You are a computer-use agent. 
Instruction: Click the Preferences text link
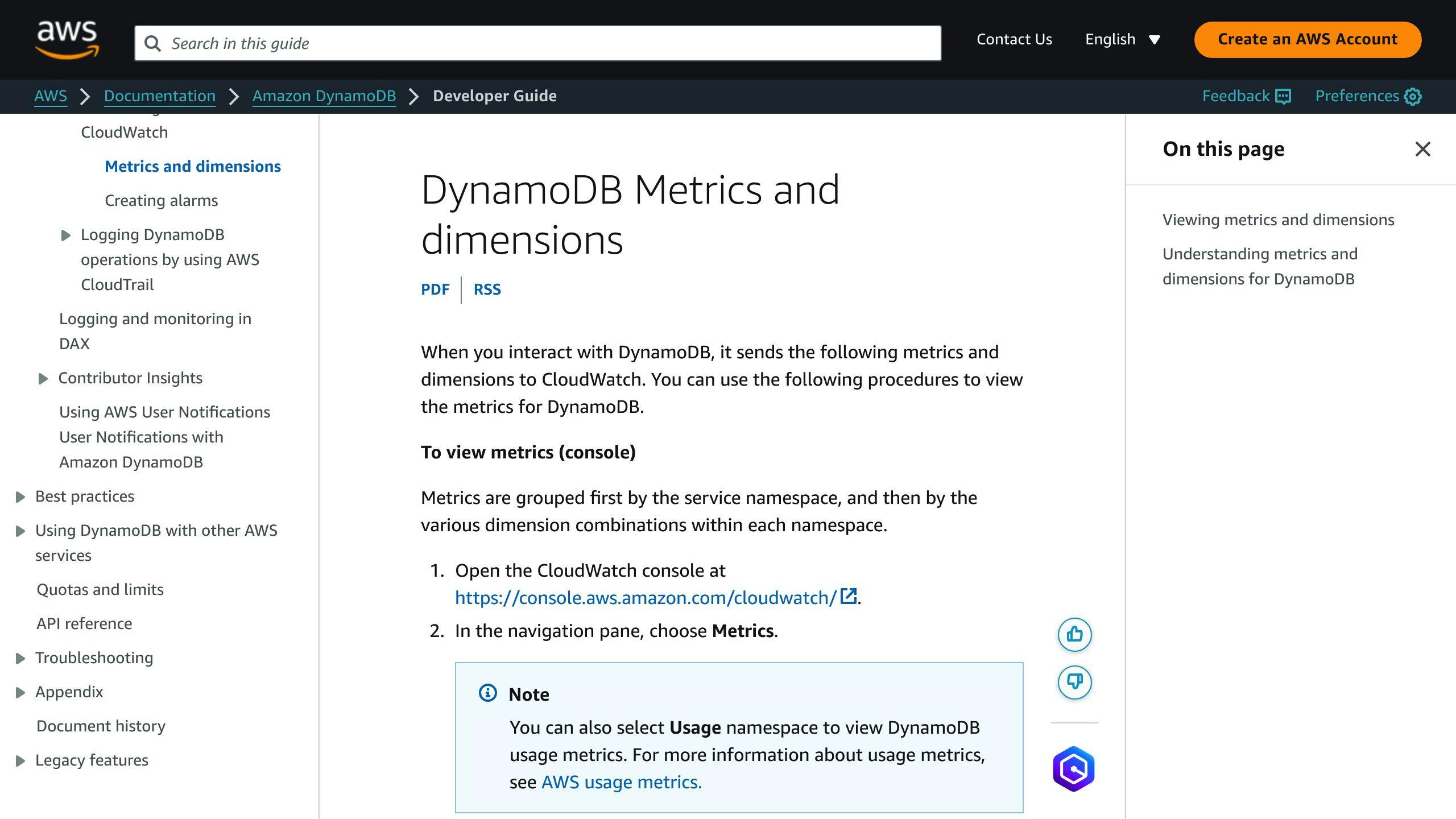[1357, 96]
